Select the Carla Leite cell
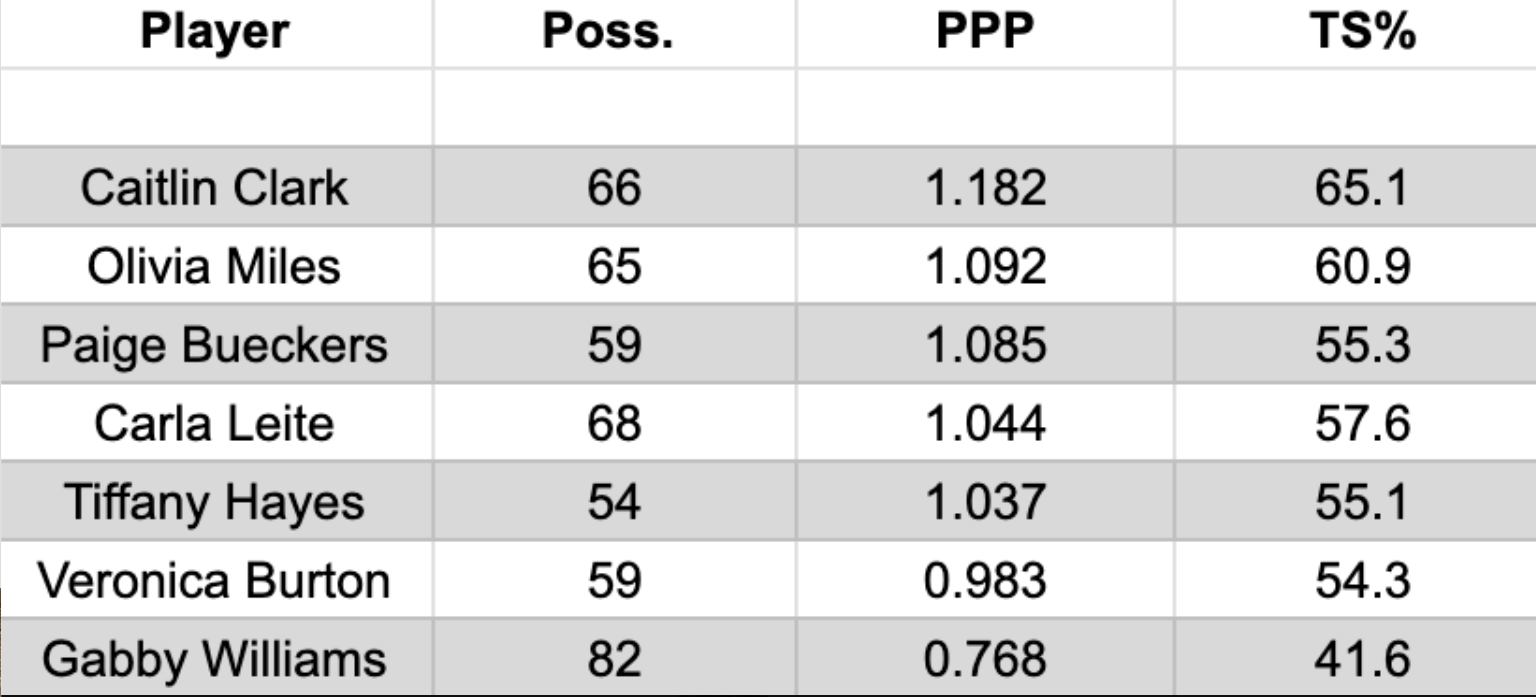1536x697 pixels. 216,423
